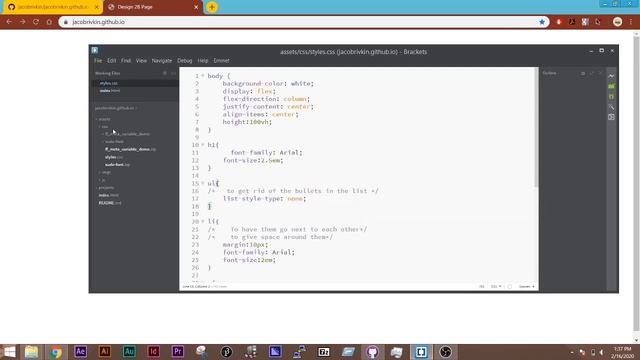
Task: Open ff_meta_variable_demo.zip in file tree
Action: click(x=130, y=149)
